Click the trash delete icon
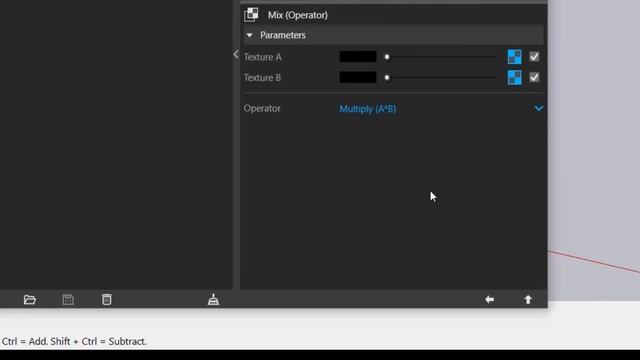 [x=107, y=299]
